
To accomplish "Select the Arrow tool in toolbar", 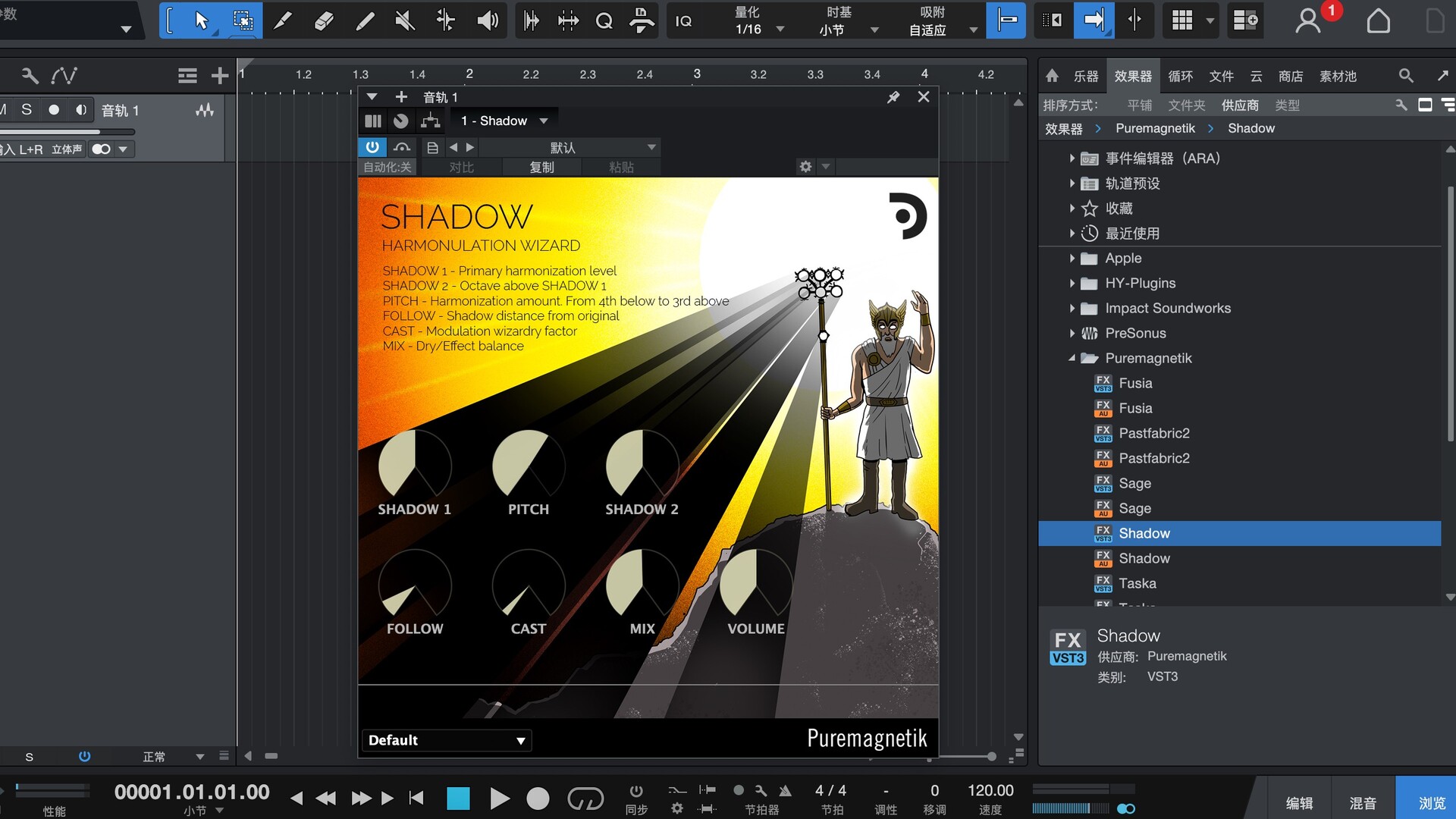I will (201, 20).
